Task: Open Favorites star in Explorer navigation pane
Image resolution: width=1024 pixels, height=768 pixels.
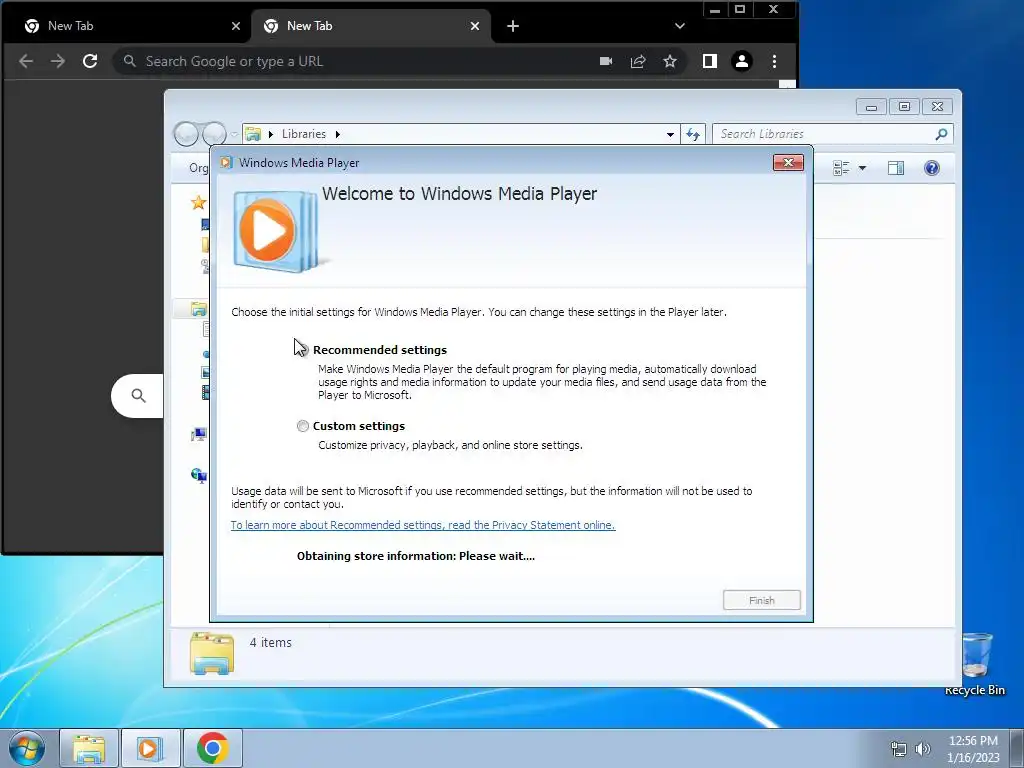Action: pos(199,202)
